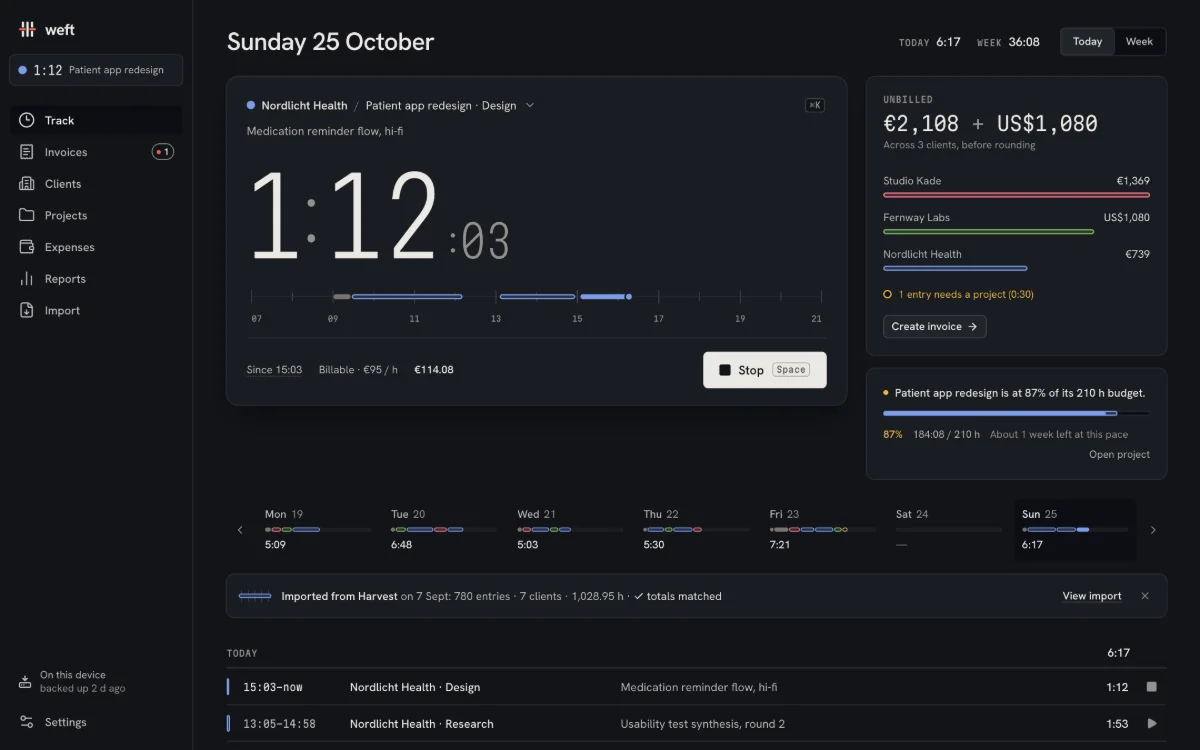
Task: Open the Track section
Action: click(x=96, y=120)
